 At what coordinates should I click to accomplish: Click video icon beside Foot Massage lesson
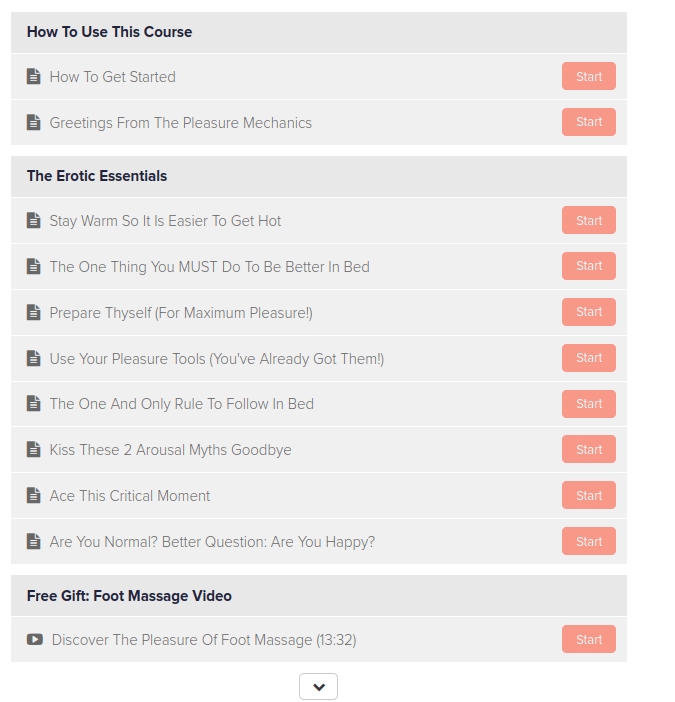pyautogui.click(x=35, y=640)
